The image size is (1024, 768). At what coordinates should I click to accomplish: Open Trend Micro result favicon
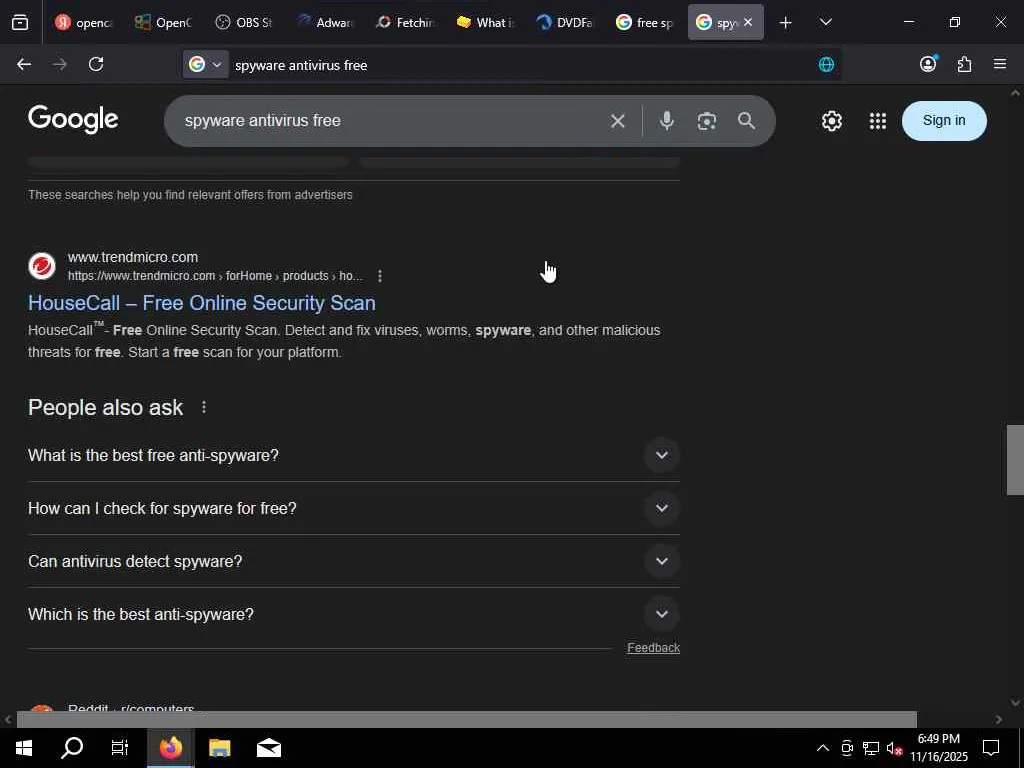pyautogui.click(x=42, y=266)
